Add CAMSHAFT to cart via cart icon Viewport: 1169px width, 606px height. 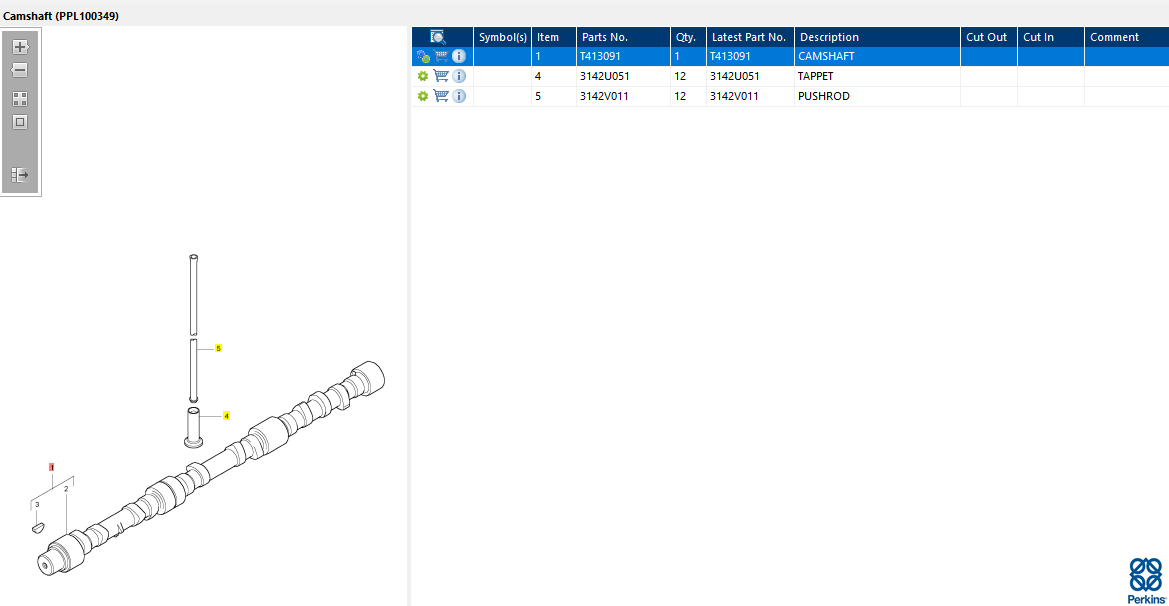tap(441, 56)
